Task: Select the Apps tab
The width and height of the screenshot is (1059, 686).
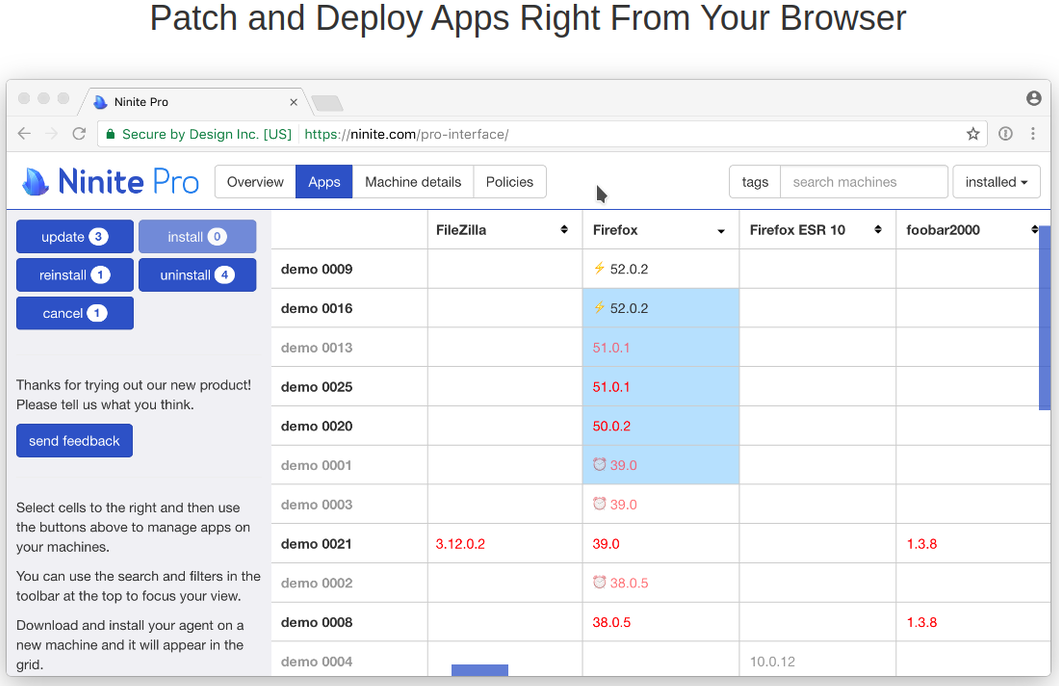Action: tap(324, 182)
